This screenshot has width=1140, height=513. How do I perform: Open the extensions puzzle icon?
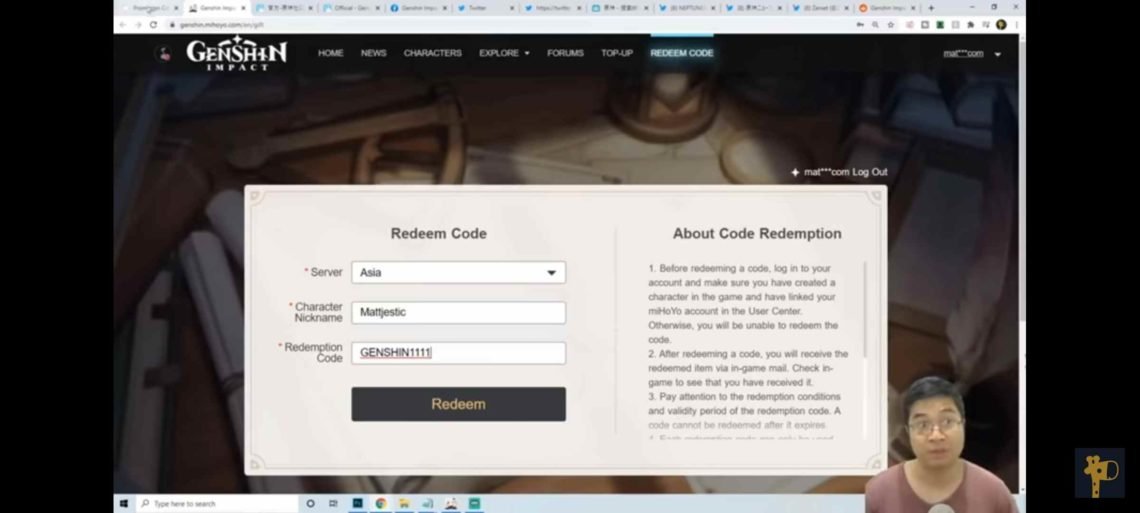(x=971, y=25)
